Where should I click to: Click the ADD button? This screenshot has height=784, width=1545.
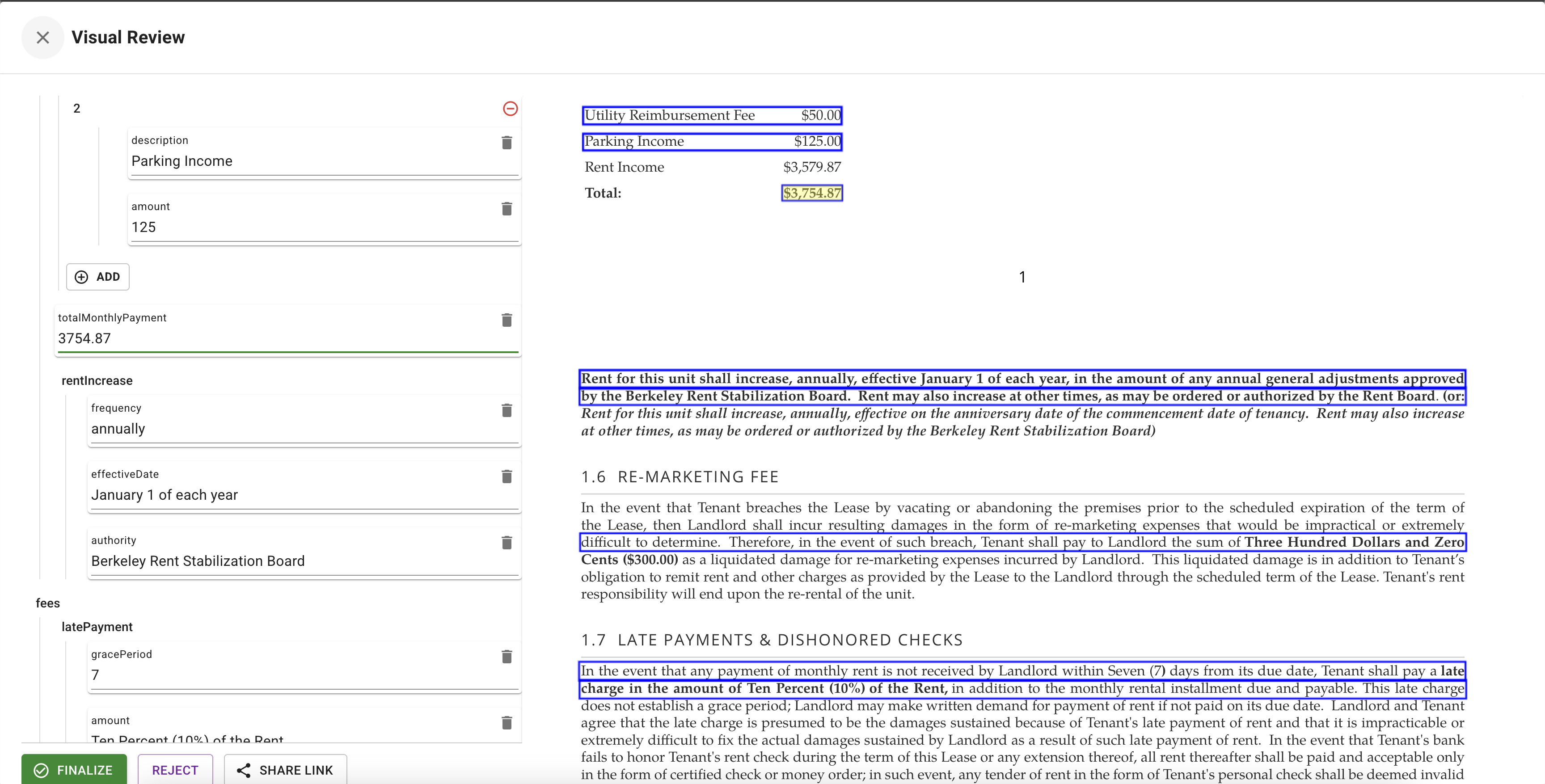[98, 277]
